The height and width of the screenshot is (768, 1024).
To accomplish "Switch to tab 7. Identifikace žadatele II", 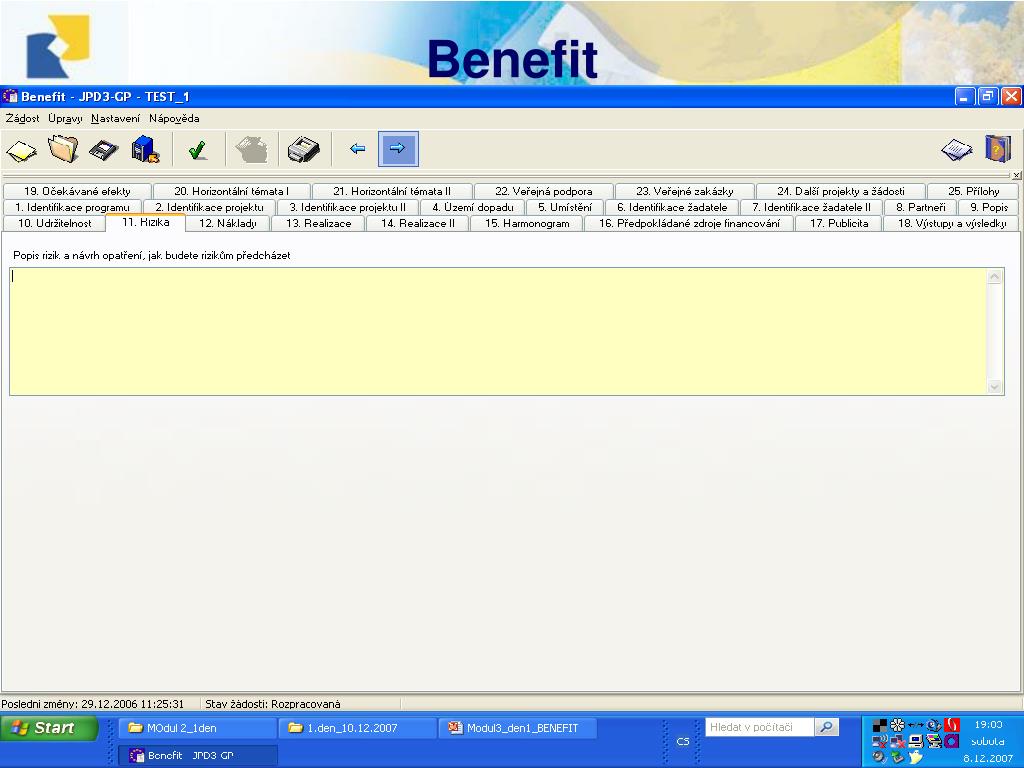I will [811, 207].
